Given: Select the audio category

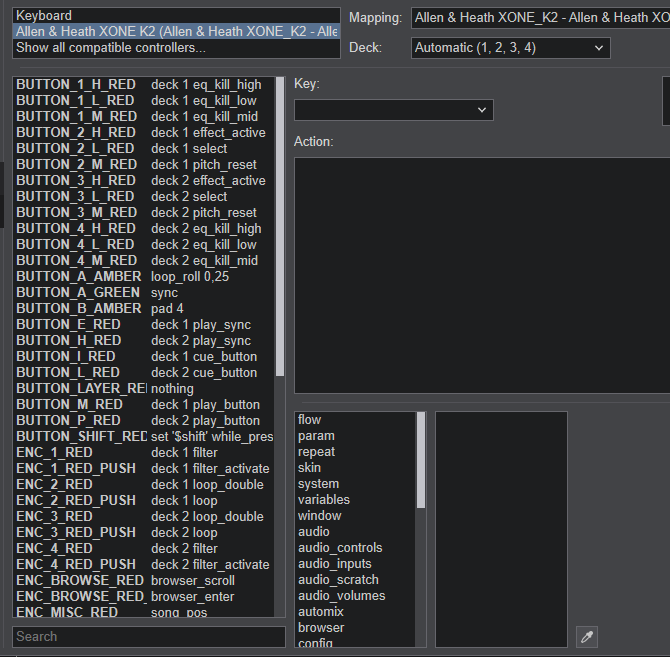Looking at the screenshot, I should coord(356,532).
